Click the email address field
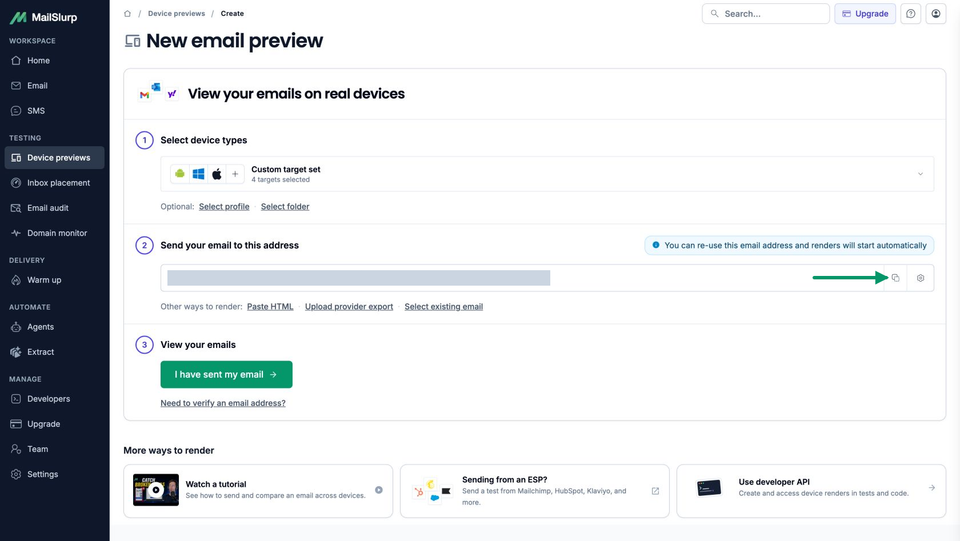The height and width of the screenshot is (541, 960). point(520,278)
